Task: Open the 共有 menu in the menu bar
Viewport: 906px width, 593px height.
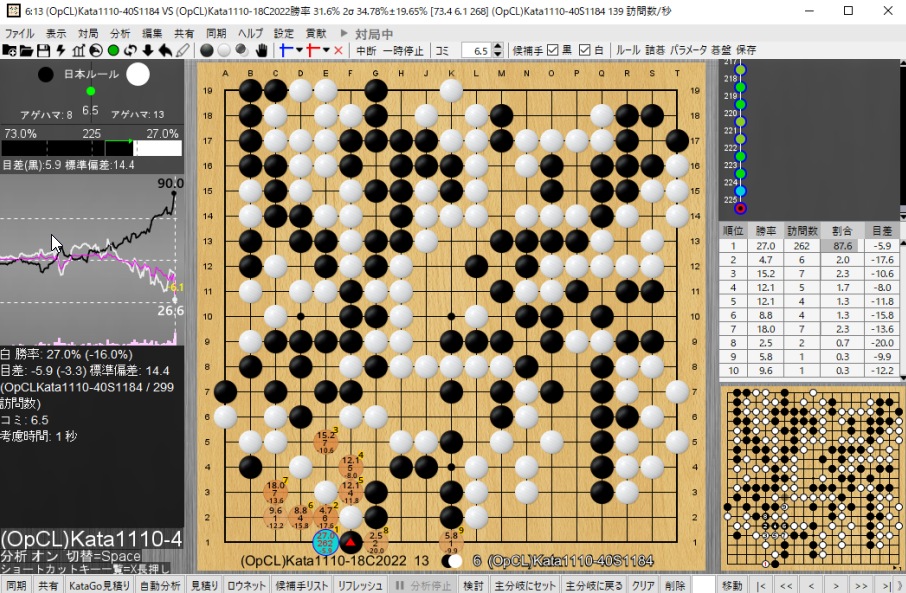Action: (x=184, y=34)
